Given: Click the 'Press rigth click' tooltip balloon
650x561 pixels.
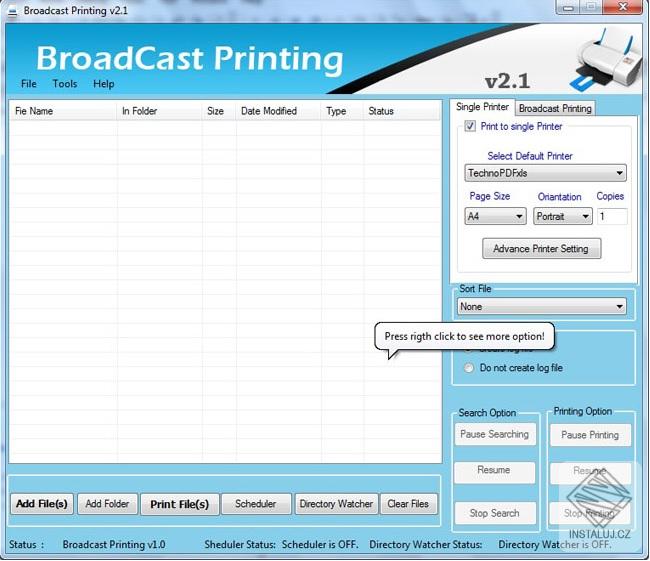Looking at the screenshot, I should [x=464, y=336].
